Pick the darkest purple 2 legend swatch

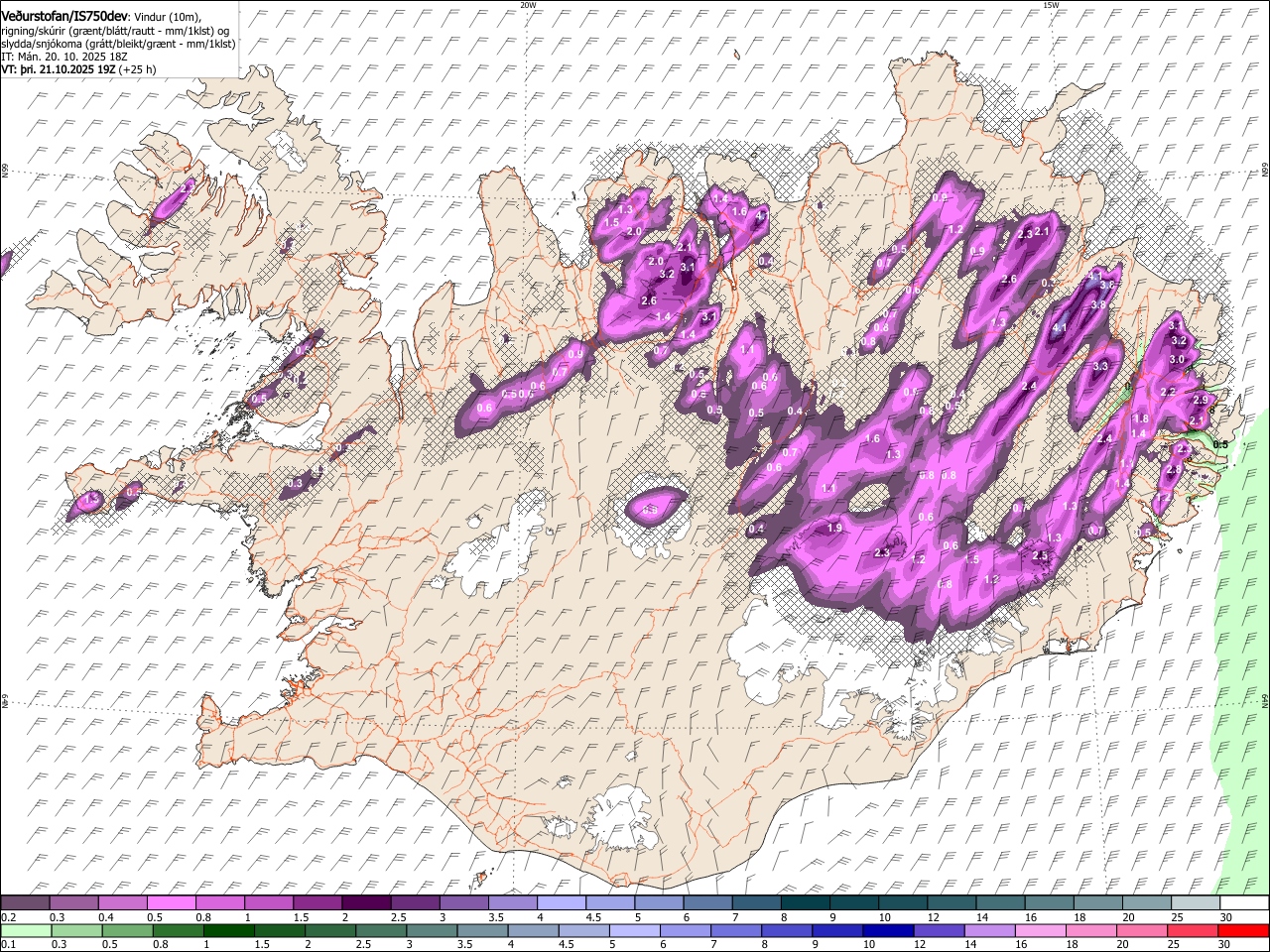click(x=365, y=902)
